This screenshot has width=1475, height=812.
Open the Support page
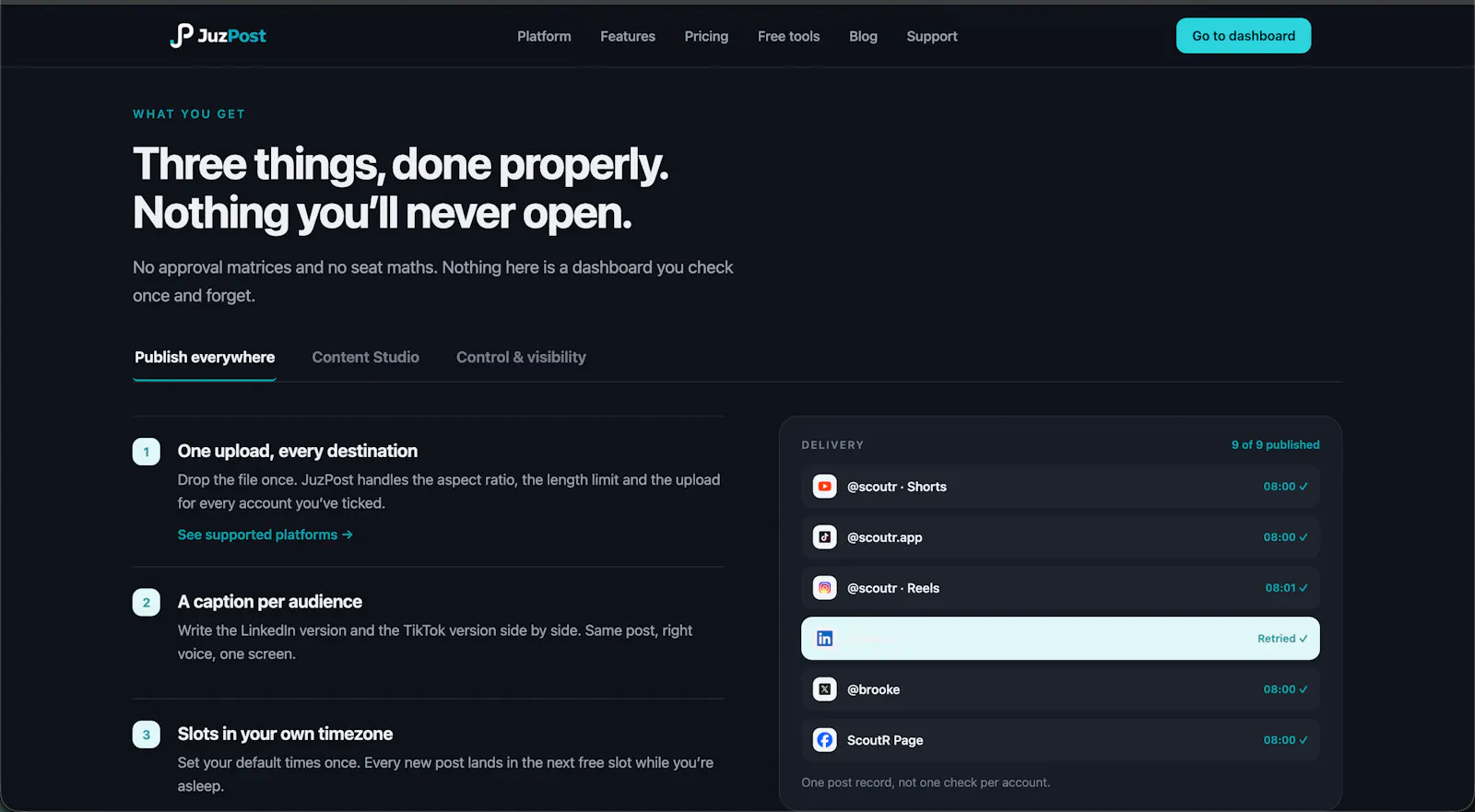click(x=932, y=36)
